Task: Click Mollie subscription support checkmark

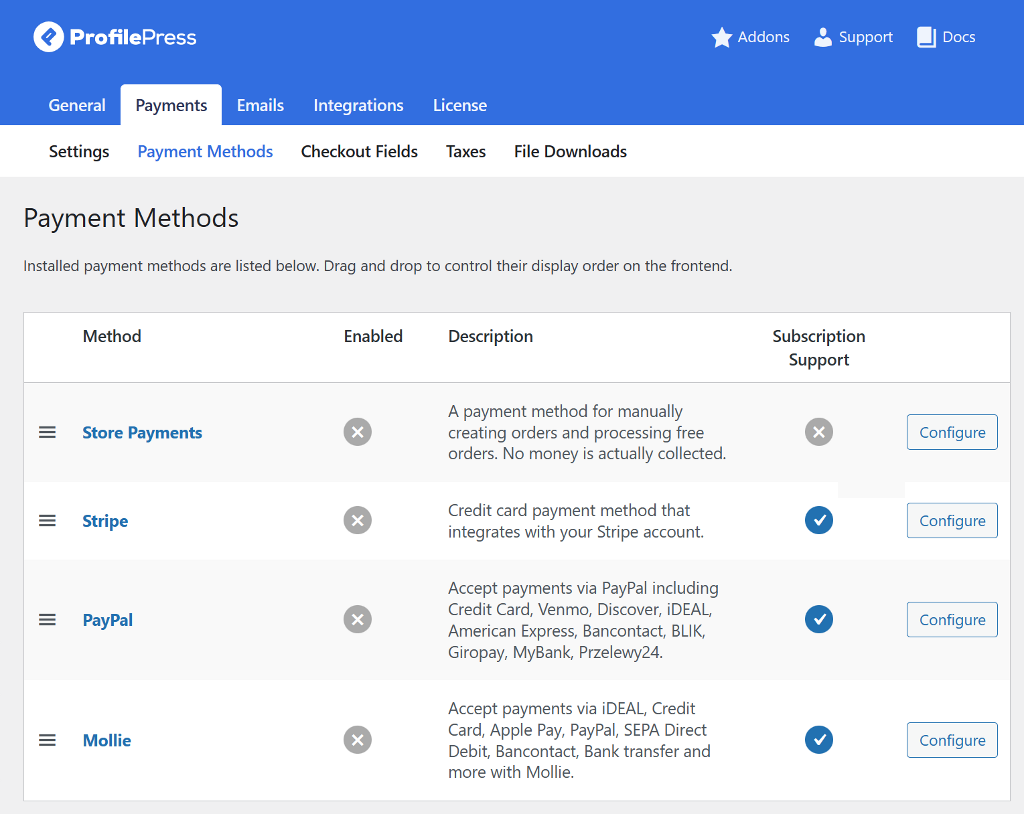Action: pyautogui.click(x=819, y=740)
